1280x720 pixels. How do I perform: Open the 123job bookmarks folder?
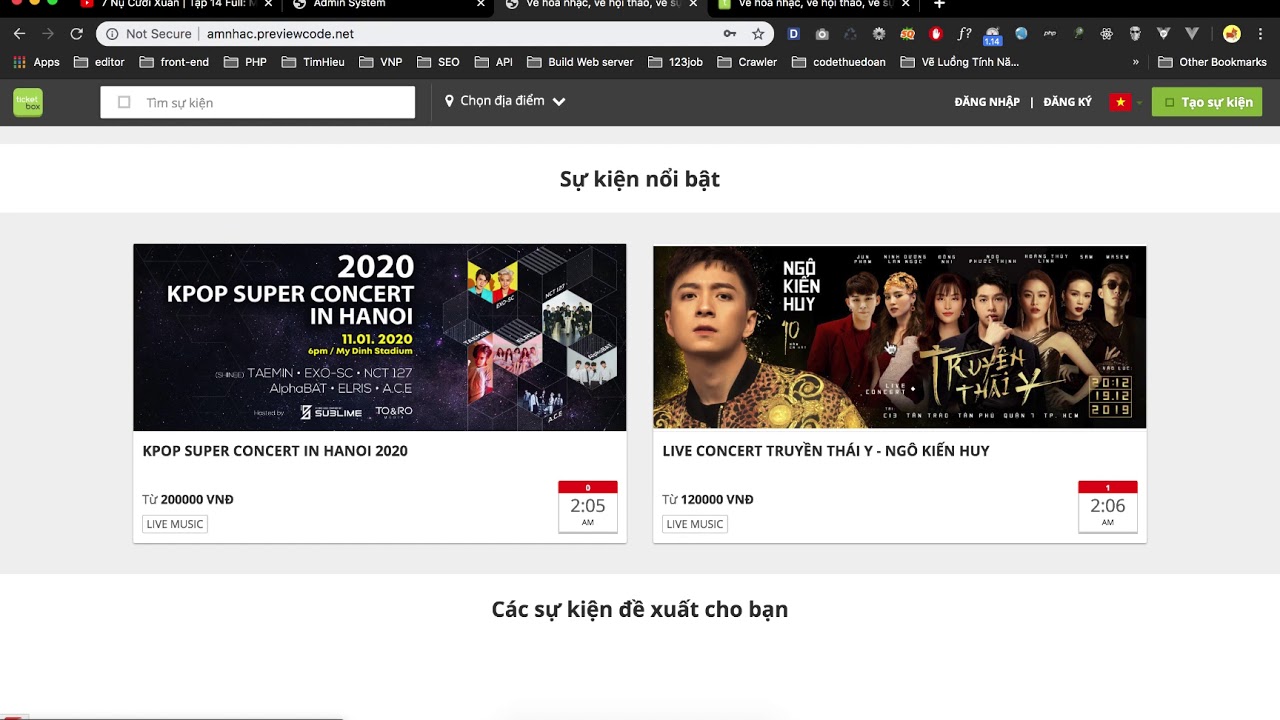(675, 62)
